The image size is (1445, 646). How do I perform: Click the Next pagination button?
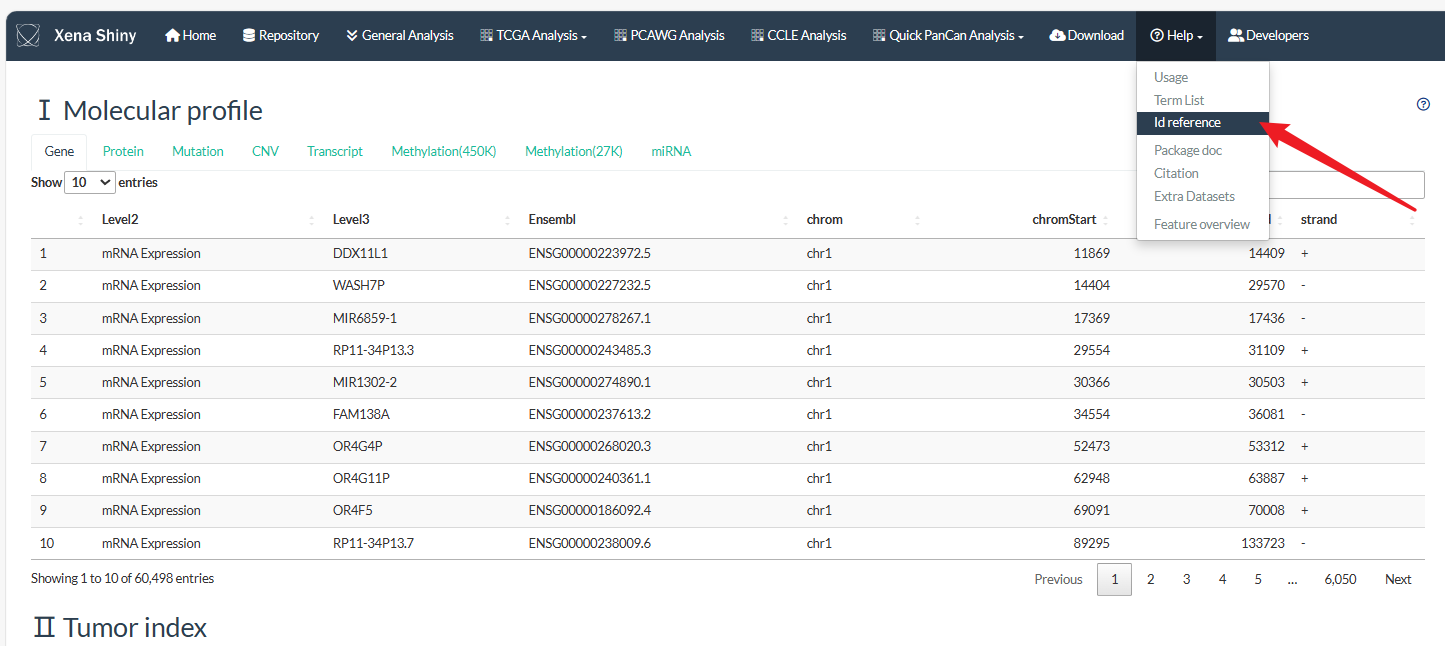coord(1398,579)
